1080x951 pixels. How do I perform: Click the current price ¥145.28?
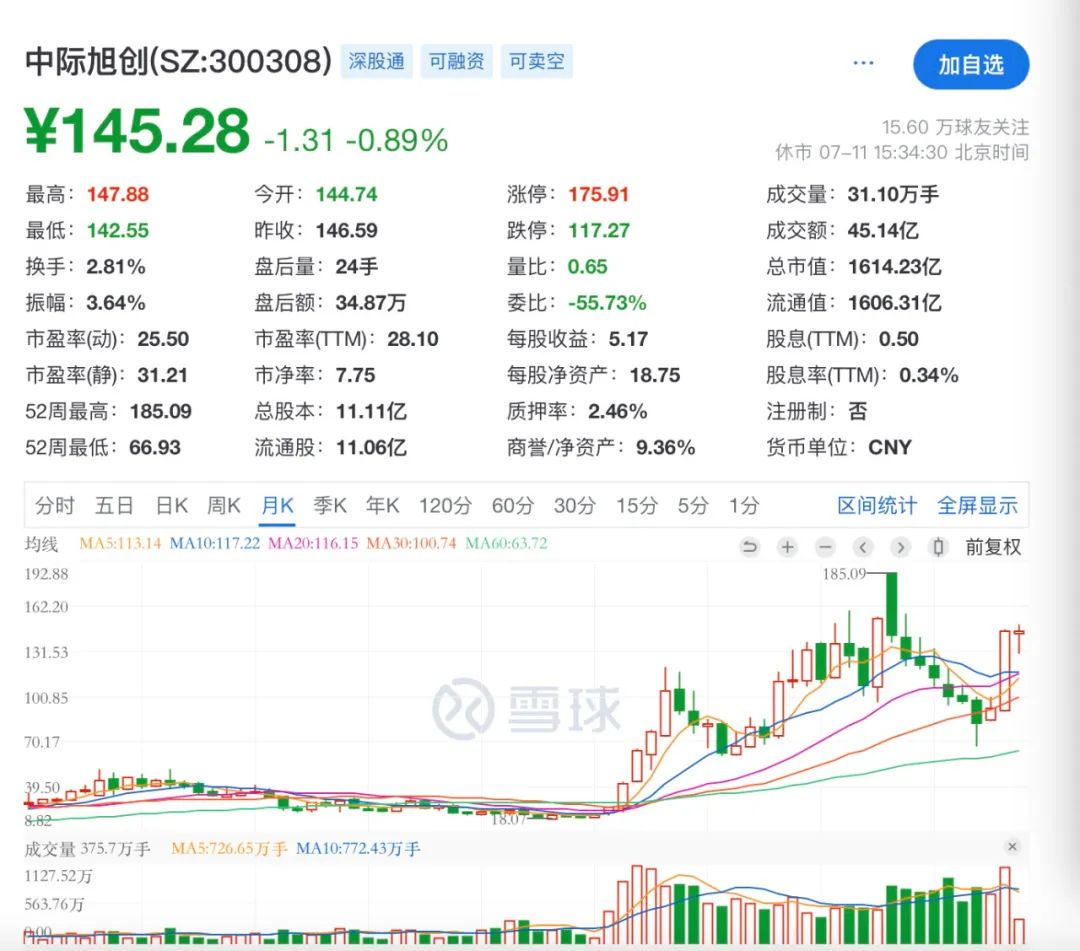(x=137, y=130)
